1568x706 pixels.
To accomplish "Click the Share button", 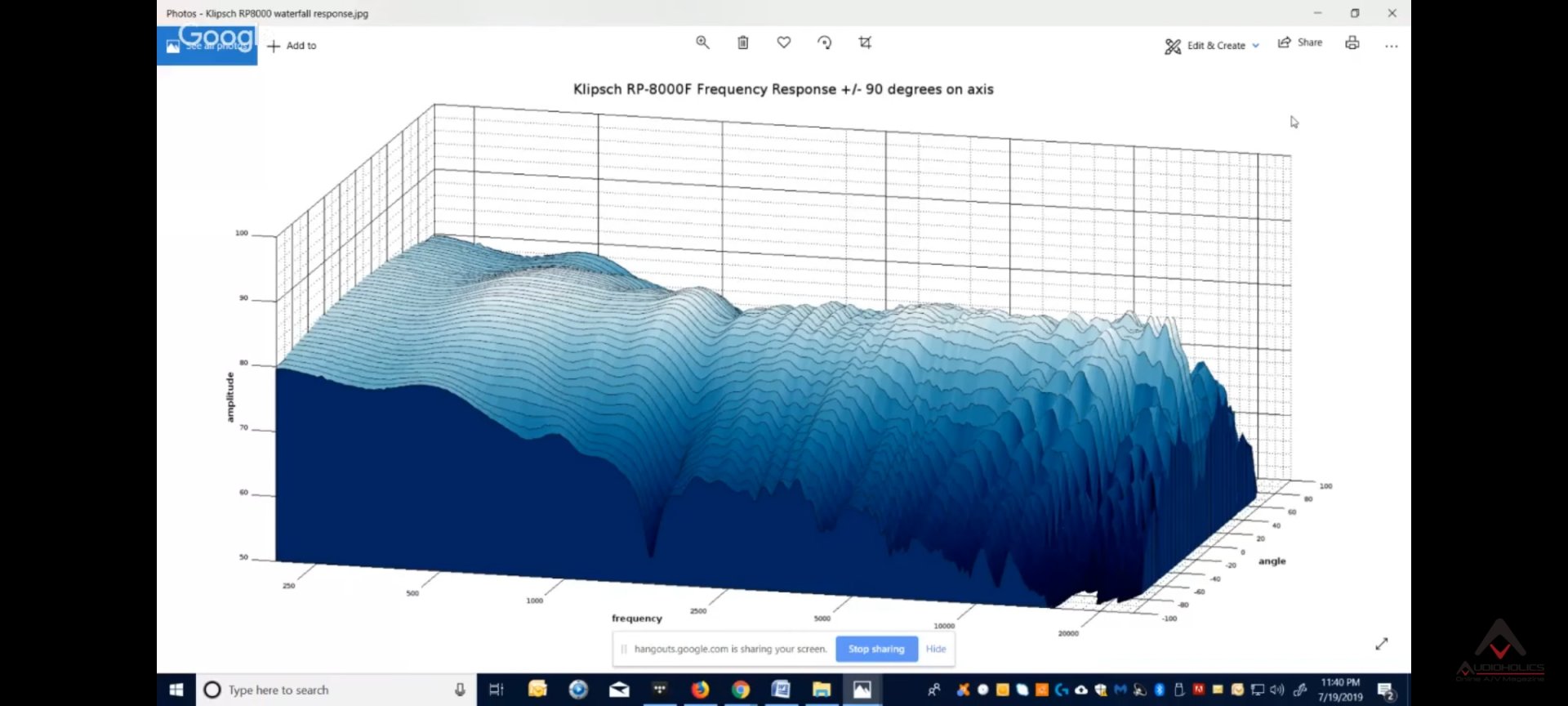I will [1300, 42].
